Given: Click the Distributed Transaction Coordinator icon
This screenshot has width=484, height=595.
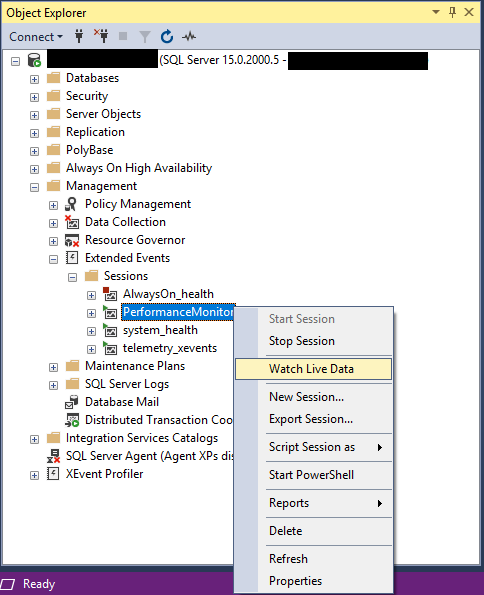Looking at the screenshot, I should (72, 420).
